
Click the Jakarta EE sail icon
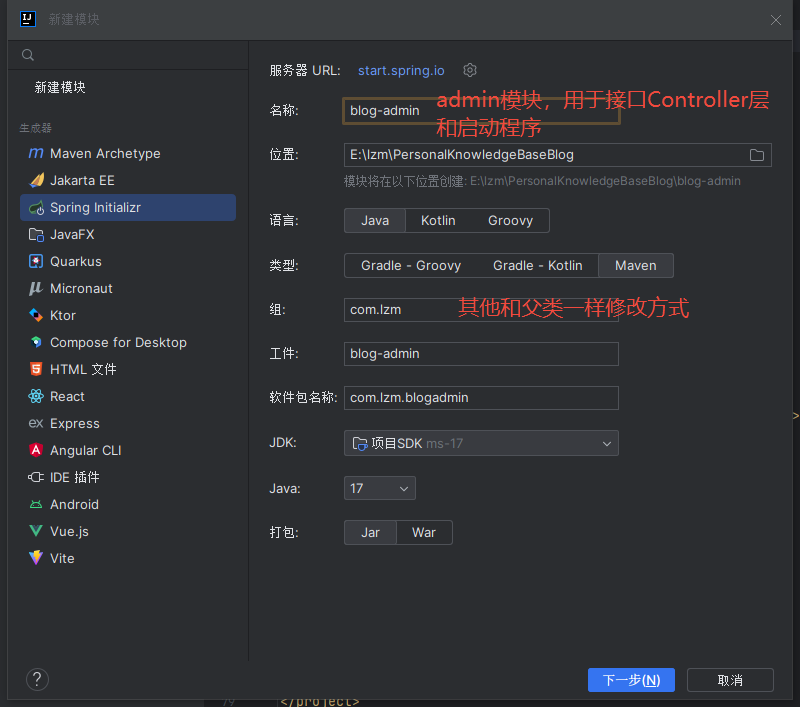(36, 180)
